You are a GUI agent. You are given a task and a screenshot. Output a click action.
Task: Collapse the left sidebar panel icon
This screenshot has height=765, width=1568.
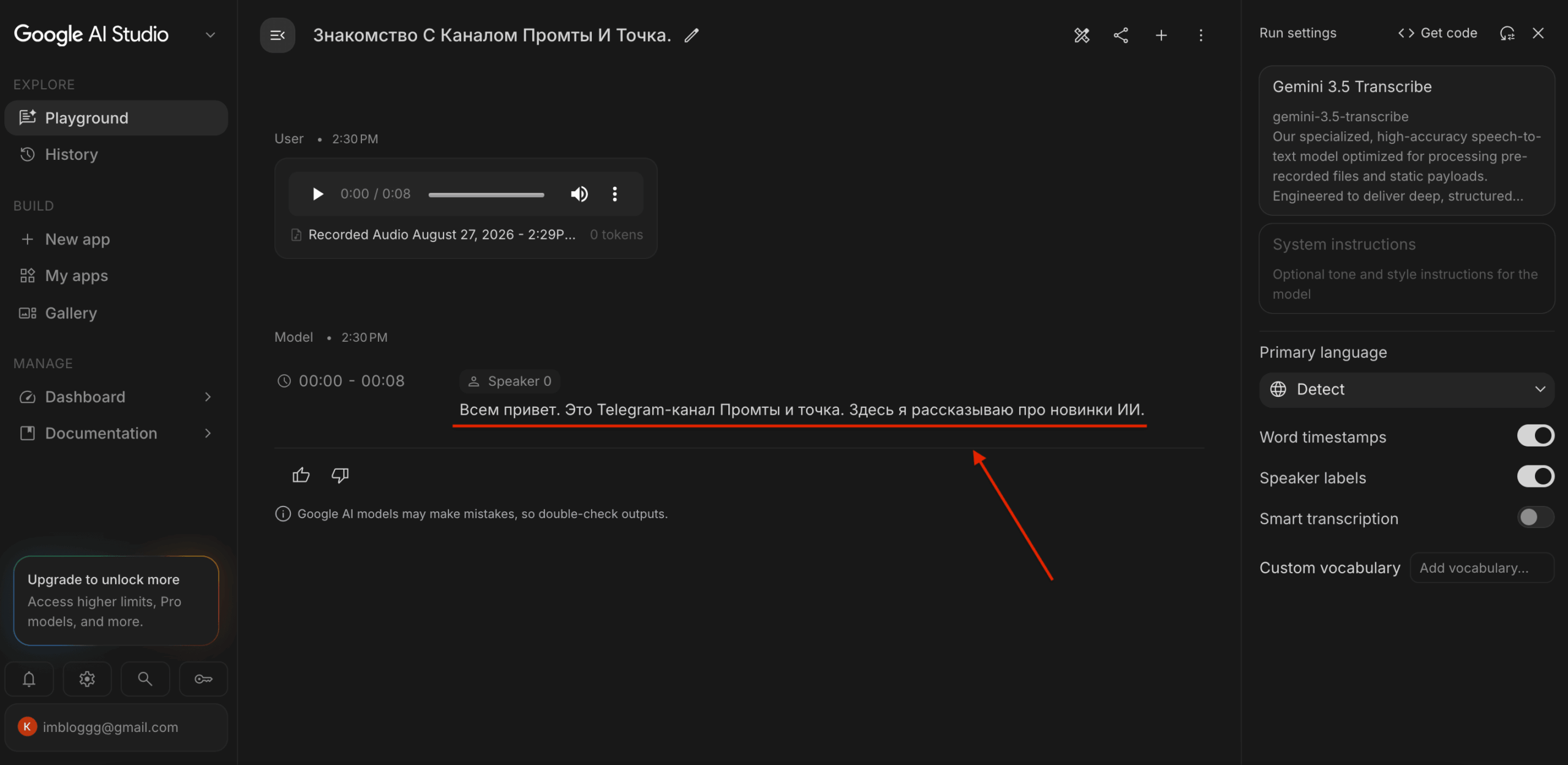(x=277, y=36)
